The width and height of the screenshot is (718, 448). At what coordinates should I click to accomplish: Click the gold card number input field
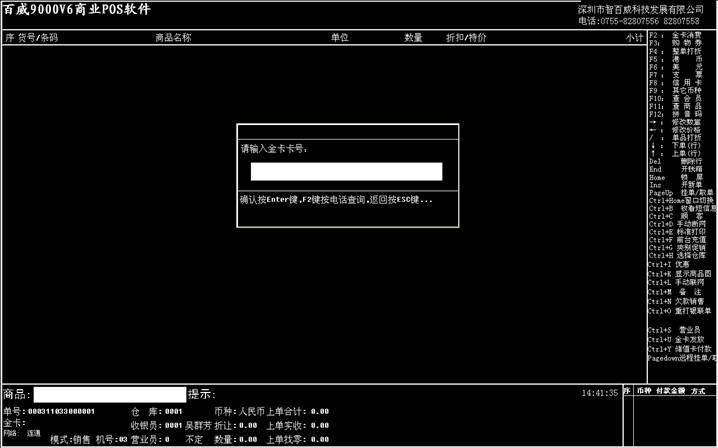(x=346, y=171)
